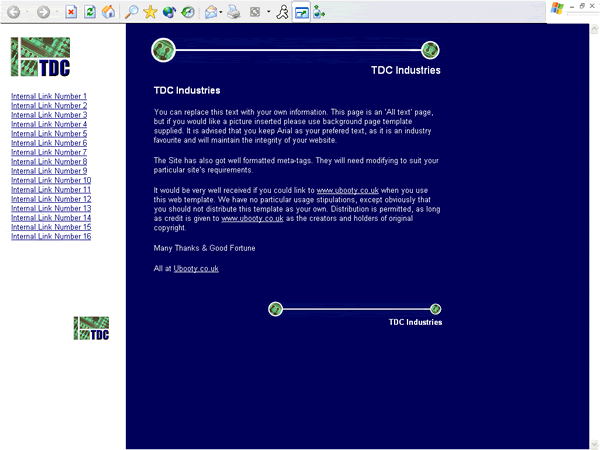The height and width of the screenshot is (450, 600).
Task: Go to the Home page
Action: 108,12
